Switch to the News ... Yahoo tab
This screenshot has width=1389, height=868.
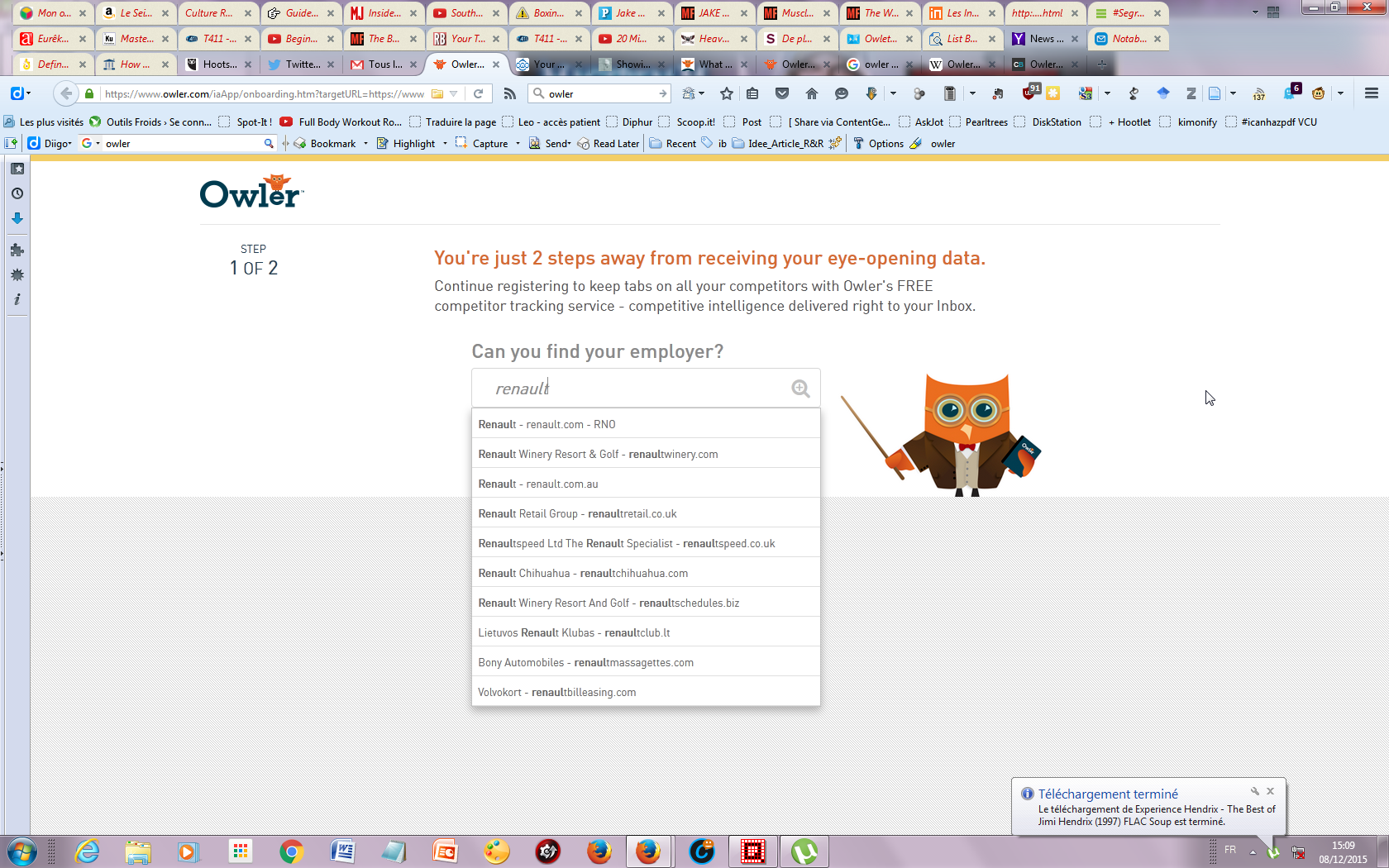coord(1045,38)
